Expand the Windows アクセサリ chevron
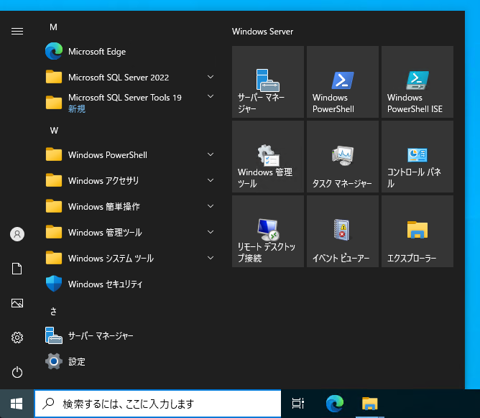This screenshot has height=418, width=480. [x=210, y=180]
